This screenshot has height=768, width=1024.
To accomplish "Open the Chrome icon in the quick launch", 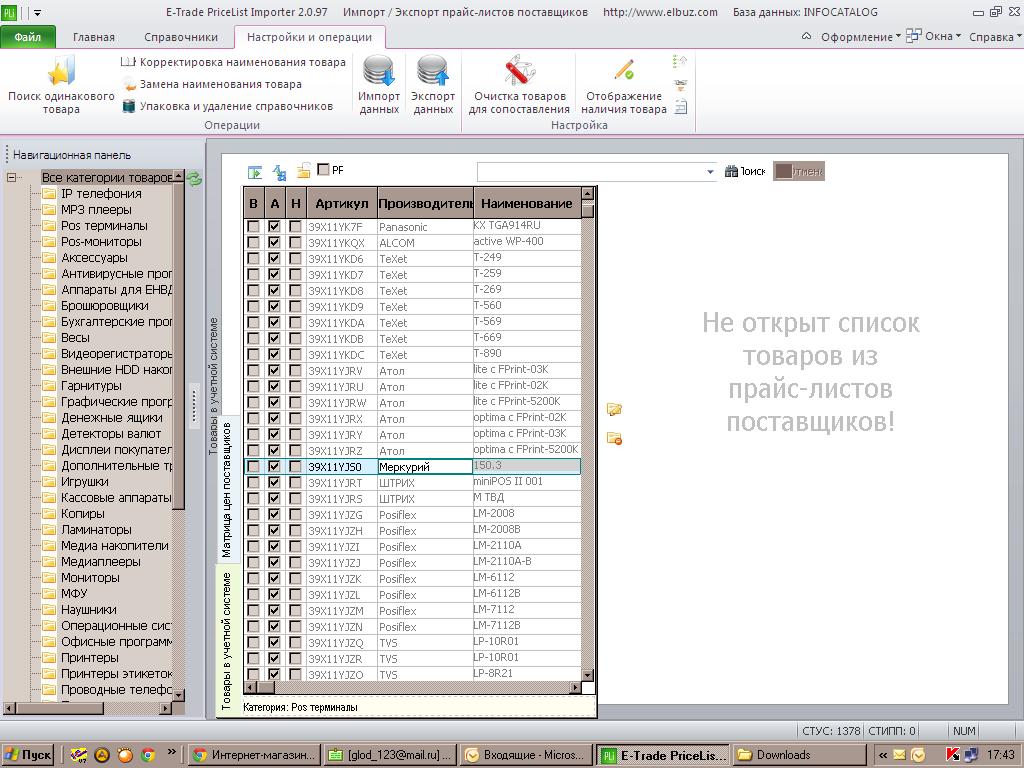I will [148, 755].
